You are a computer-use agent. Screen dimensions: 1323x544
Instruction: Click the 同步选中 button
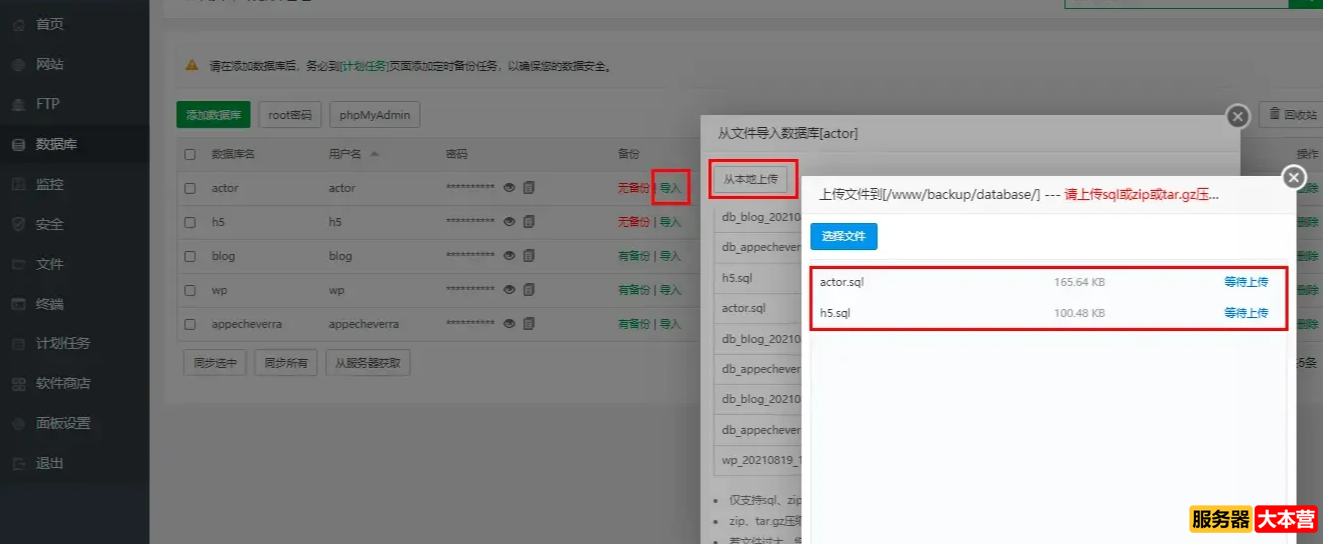(215, 363)
